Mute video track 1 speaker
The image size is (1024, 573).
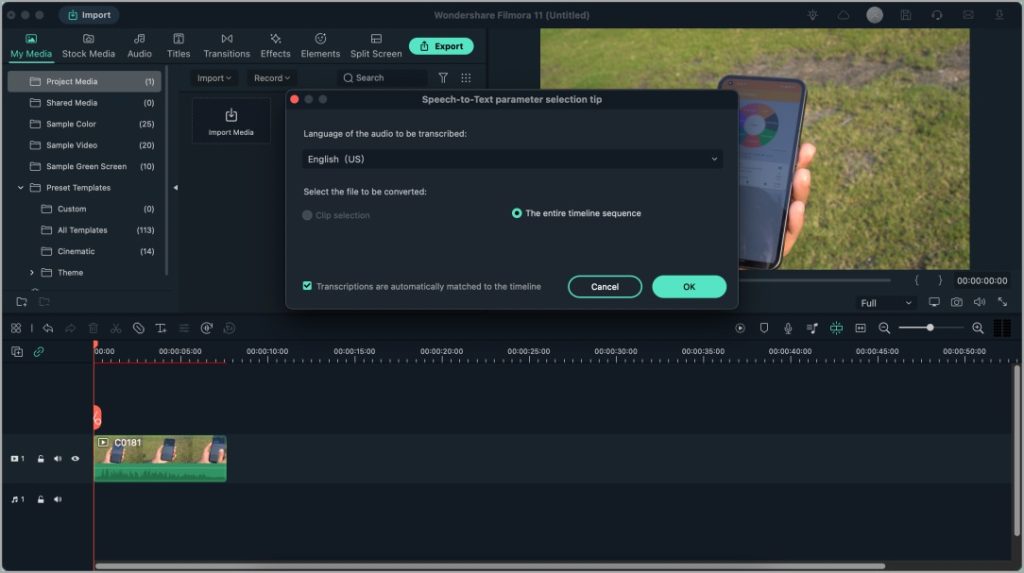(x=57, y=459)
